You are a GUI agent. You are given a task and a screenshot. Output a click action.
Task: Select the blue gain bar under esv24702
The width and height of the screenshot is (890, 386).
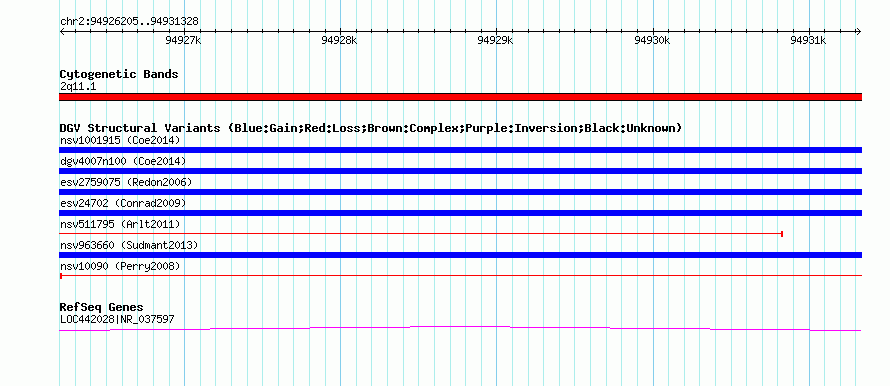(x=460, y=213)
